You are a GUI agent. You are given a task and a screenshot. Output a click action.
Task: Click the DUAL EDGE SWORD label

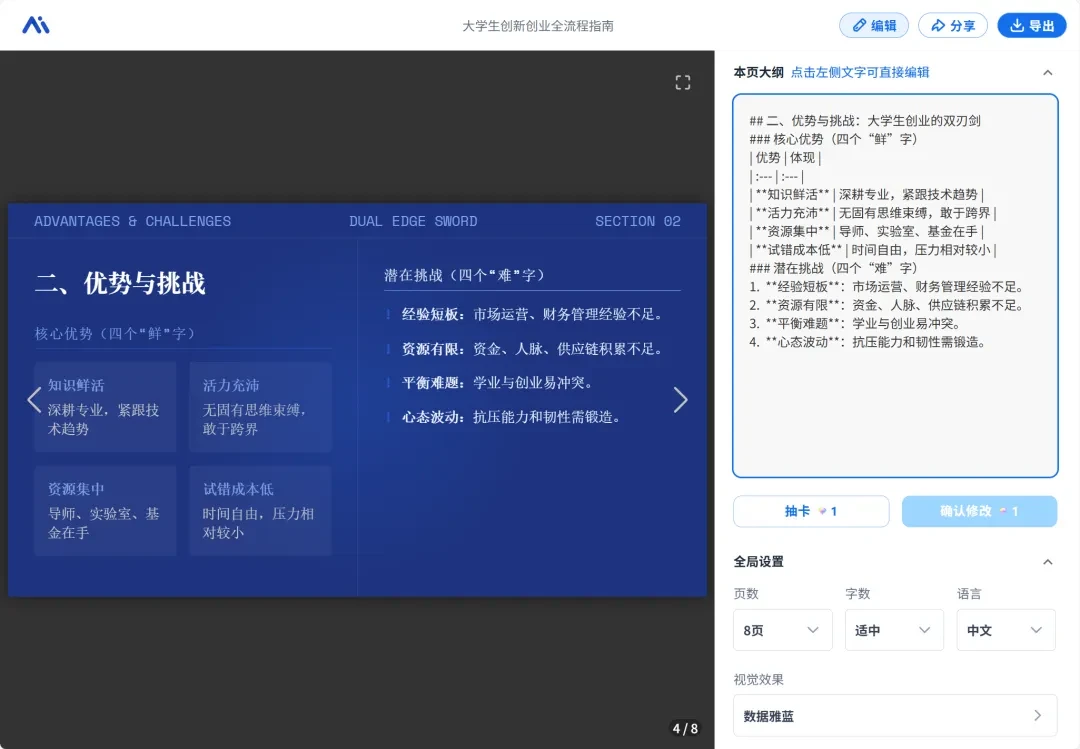tap(413, 221)
